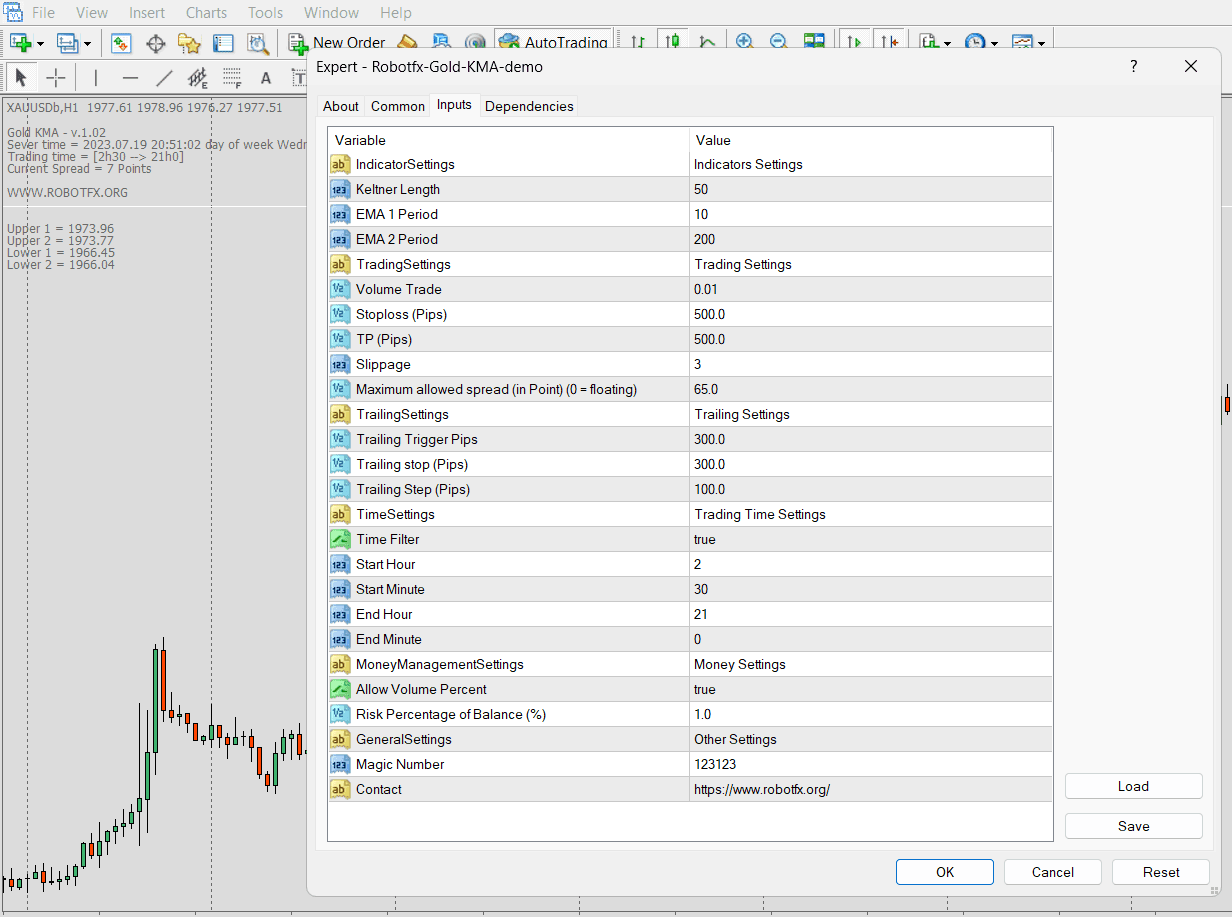Screen dimensions: 1232x917
Task: Expand the New Chart dropdown arrow
Action: pos(41,44)
